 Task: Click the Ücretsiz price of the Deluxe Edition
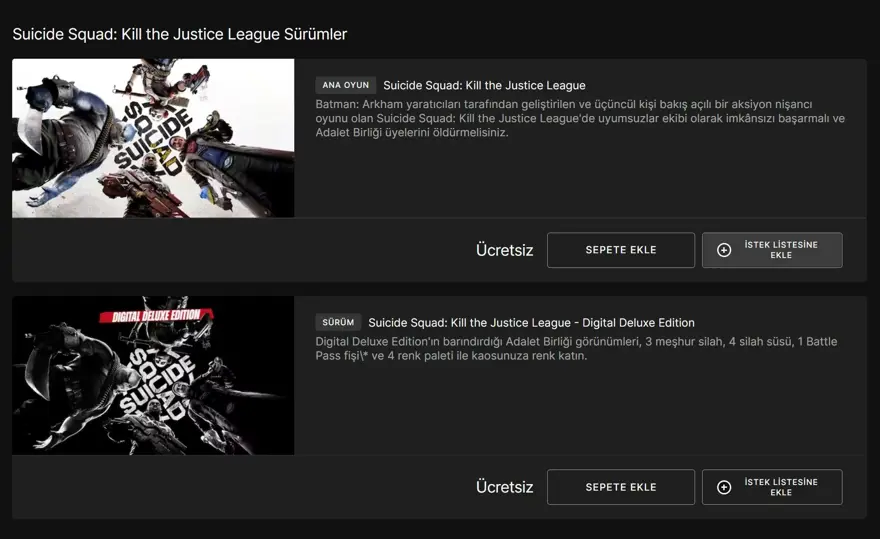tap(504, 487)
